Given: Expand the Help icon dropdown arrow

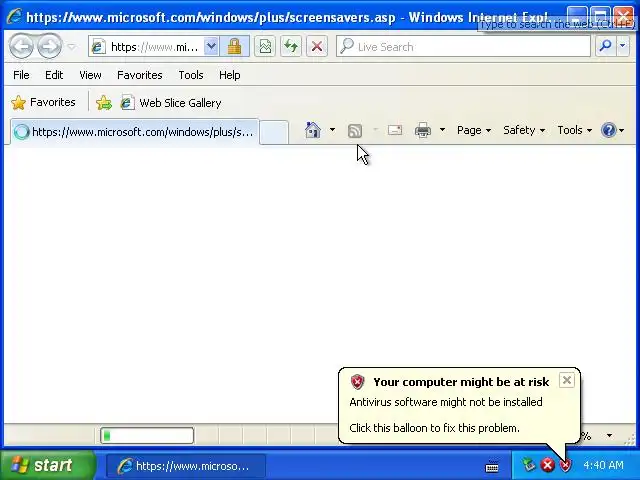Looking at the screenshot, I should tap(622, 131).
